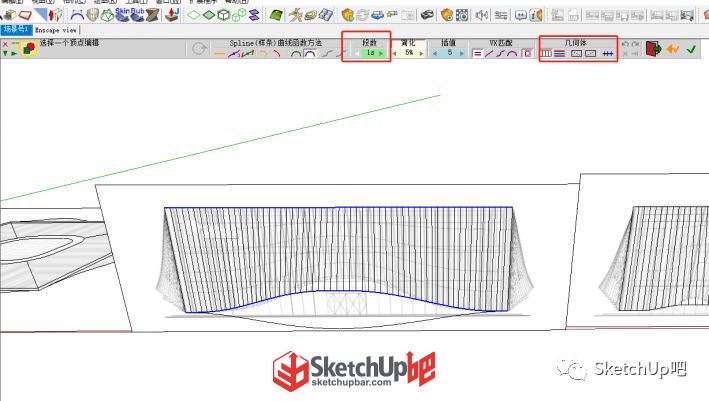Click the green double-cubes icon
Viewport: 709px width, 401px height.
pos(239,15)
